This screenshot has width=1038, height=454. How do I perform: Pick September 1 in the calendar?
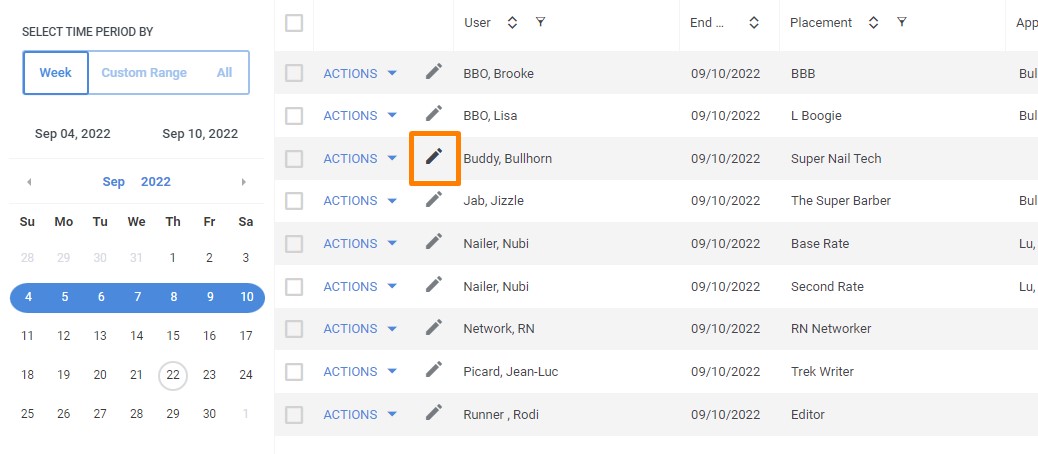pyautogui.click(x=173, y=258)
